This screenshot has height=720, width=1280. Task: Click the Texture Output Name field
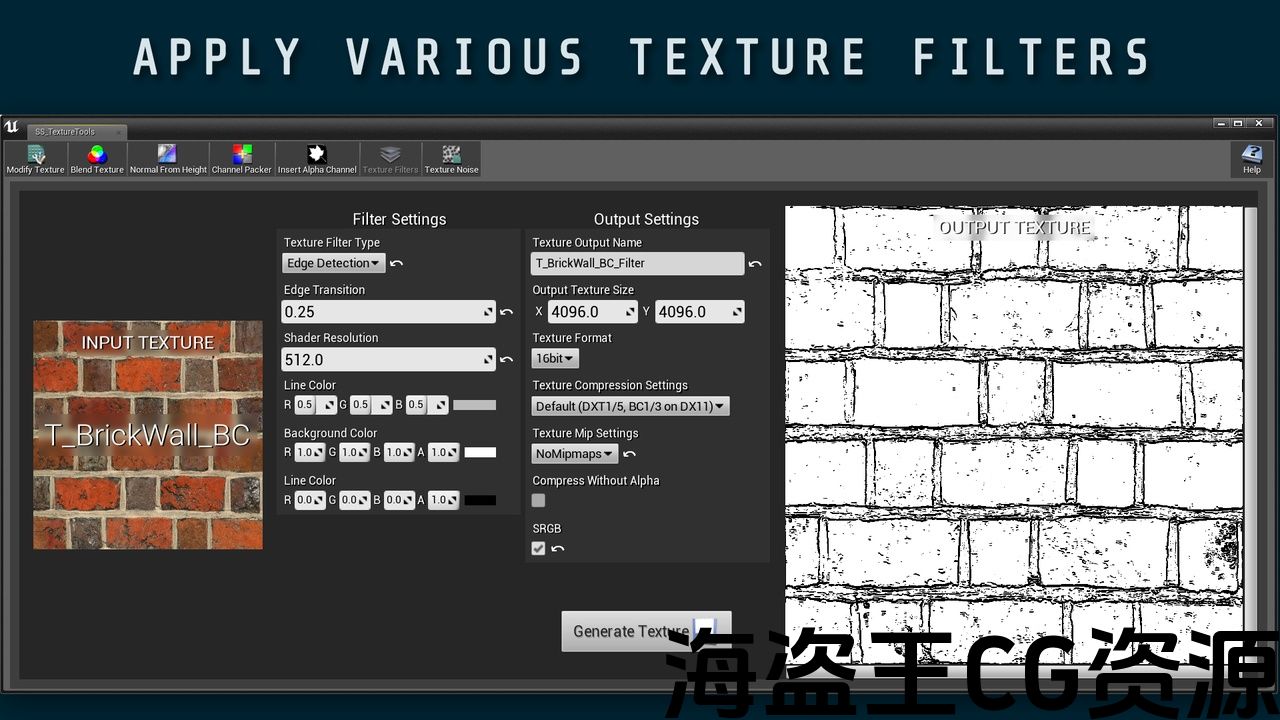637,264
